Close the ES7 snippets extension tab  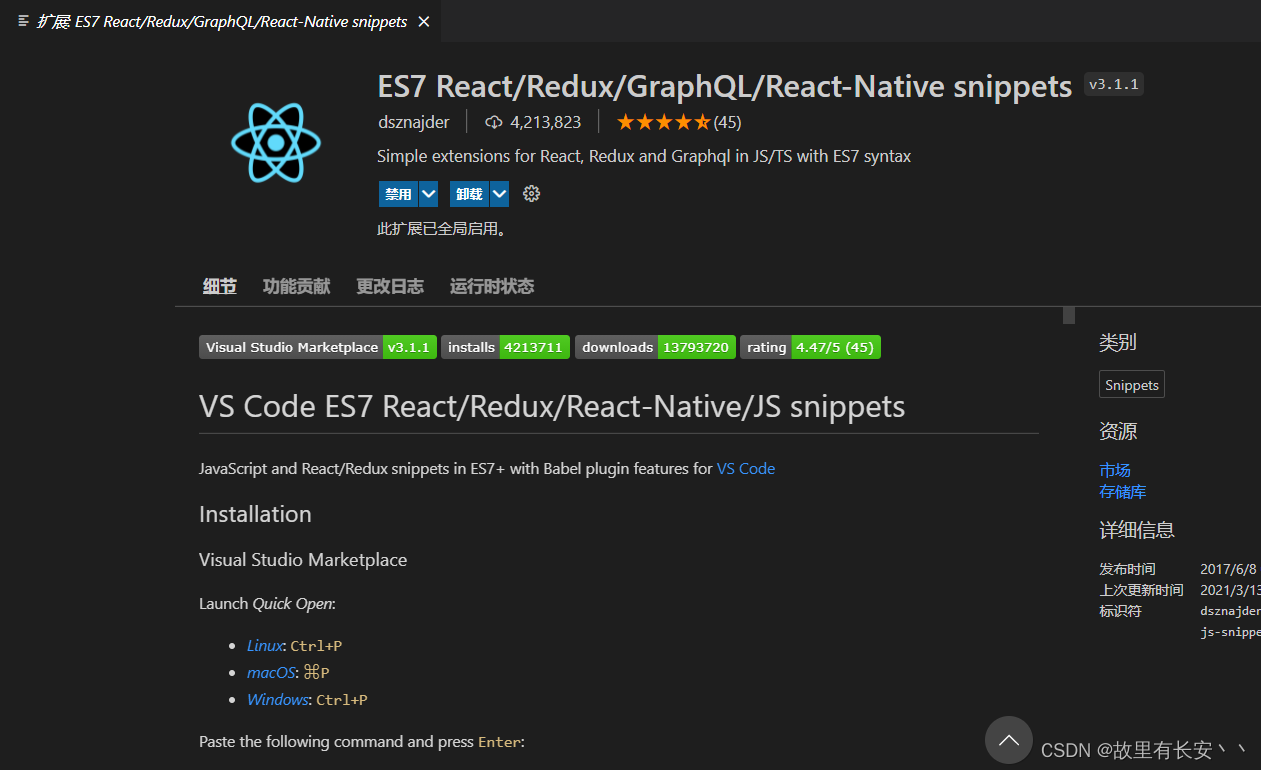coord(424,21)
